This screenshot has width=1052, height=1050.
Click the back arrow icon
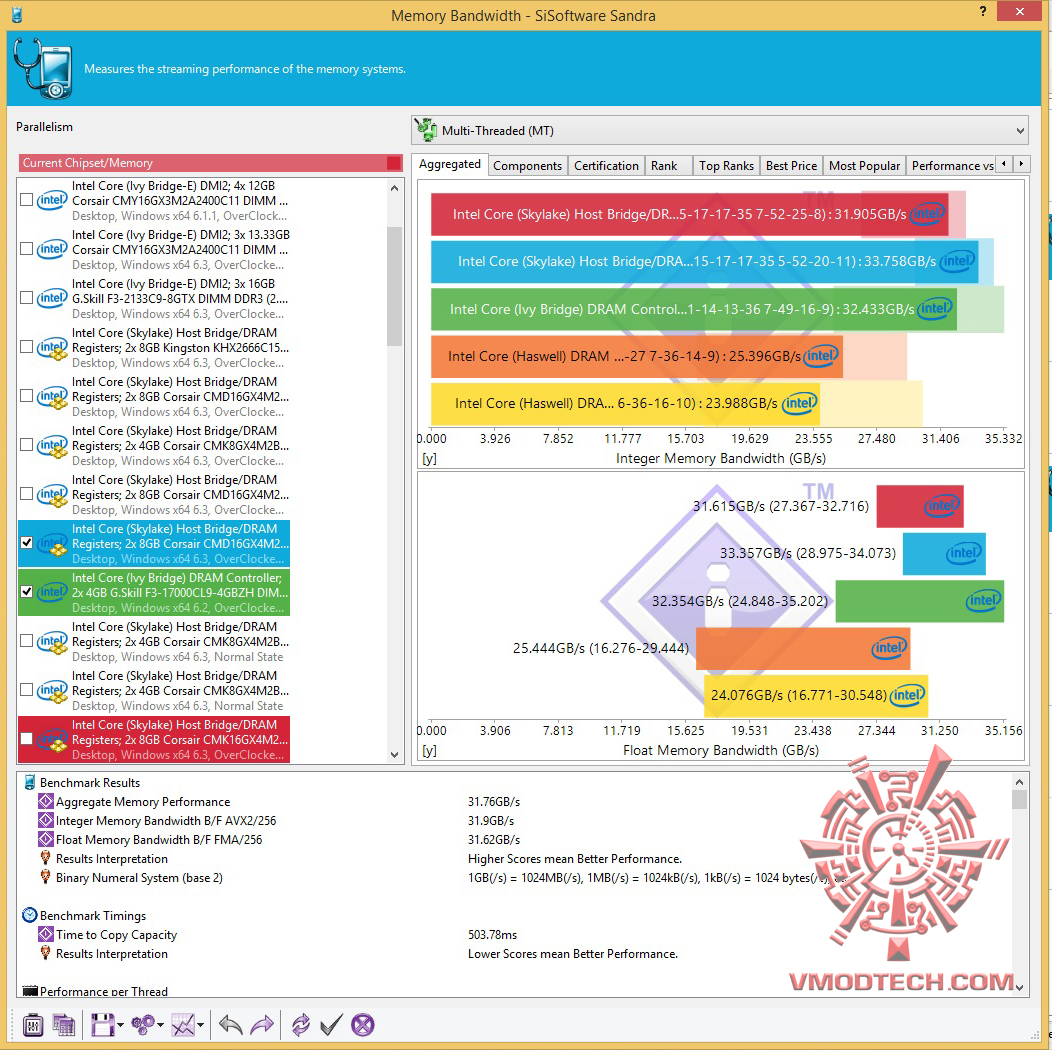click(x=231, y=1025)
